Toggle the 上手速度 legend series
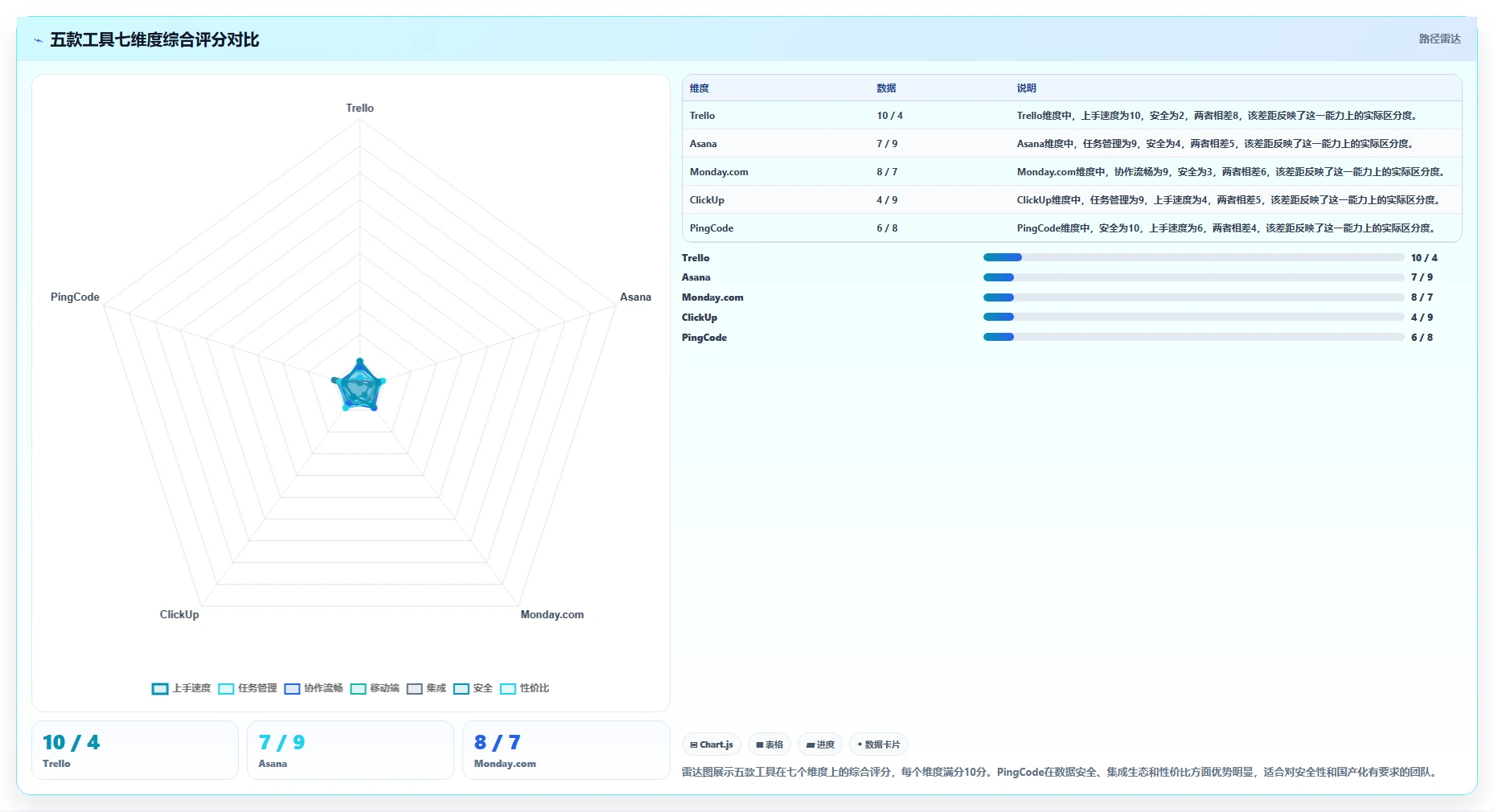Image resolution: width=1494 pixels, height=812 pixels. coord(182,688)
